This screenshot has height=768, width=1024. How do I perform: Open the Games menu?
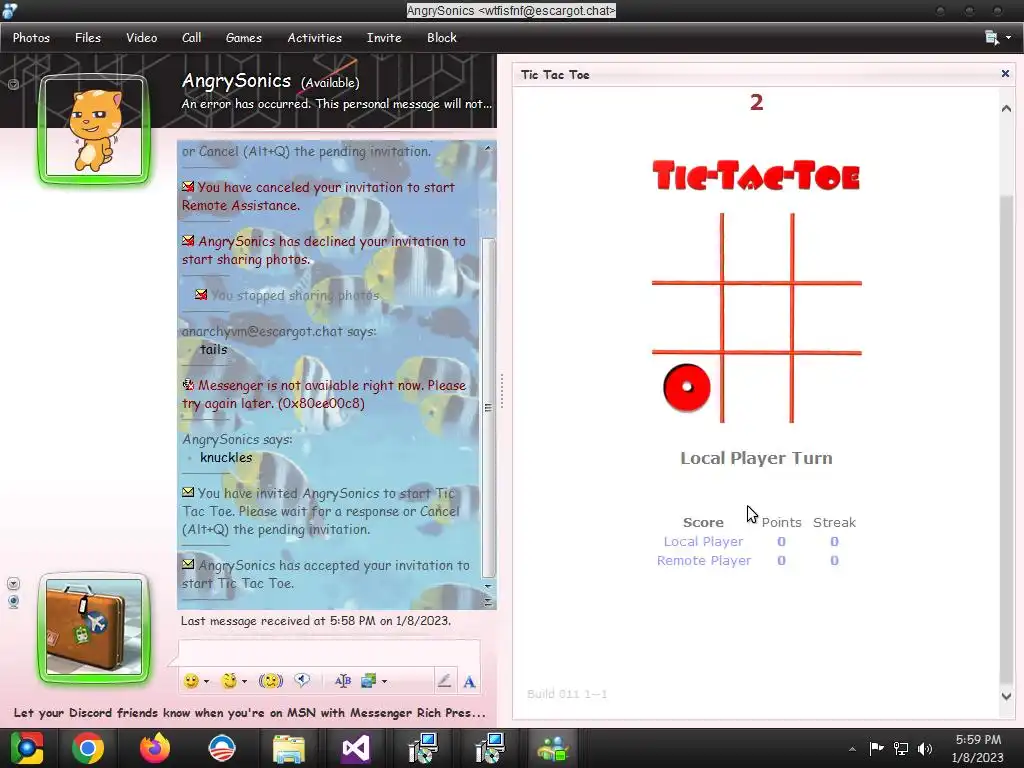click(x=244, y=38)
